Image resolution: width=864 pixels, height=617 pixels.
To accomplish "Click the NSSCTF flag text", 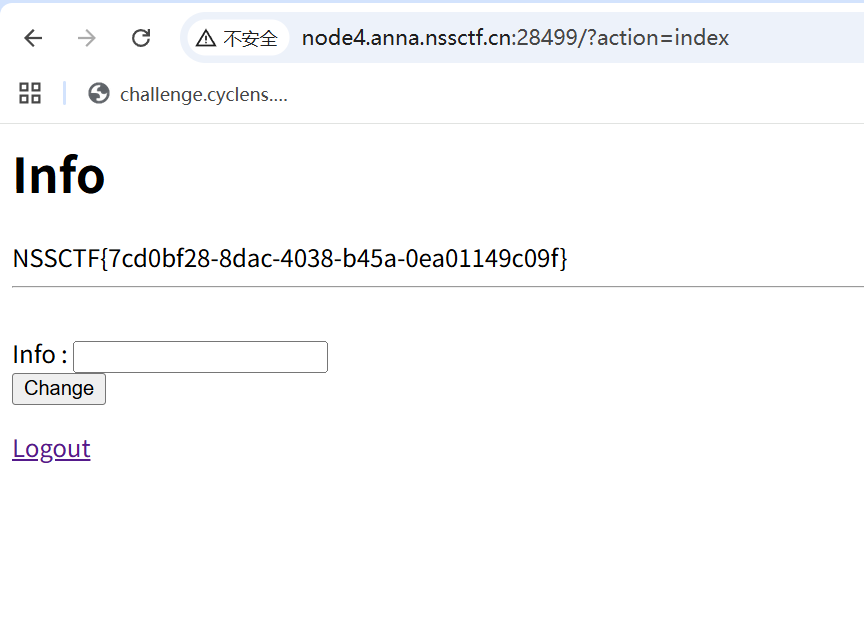I will click(x=290, y=258).
